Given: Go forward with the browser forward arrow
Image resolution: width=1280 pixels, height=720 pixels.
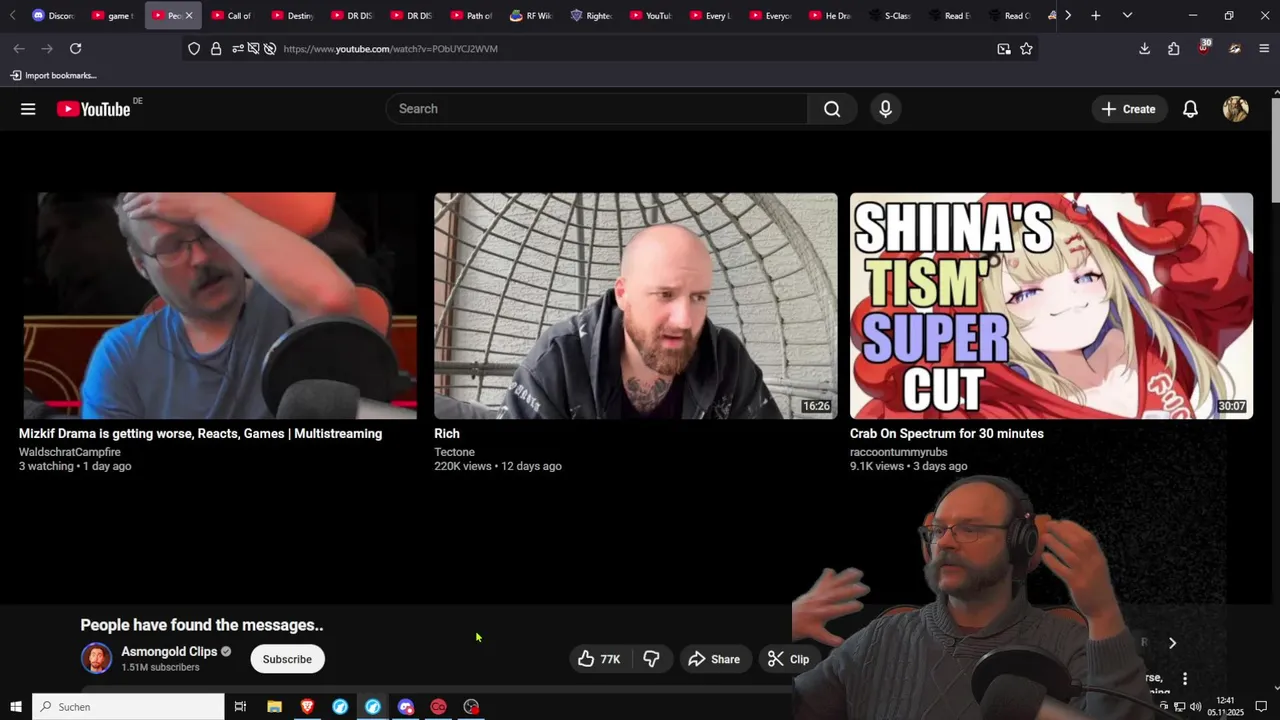Looking at the screenshot, I should 47,48.
